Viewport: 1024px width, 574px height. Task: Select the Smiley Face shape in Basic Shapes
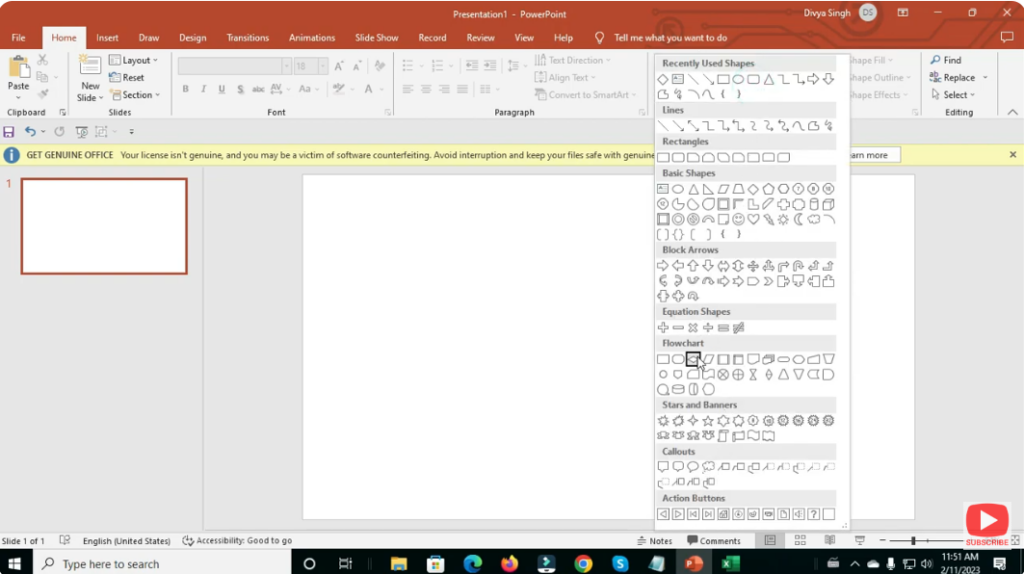(738, 219)
